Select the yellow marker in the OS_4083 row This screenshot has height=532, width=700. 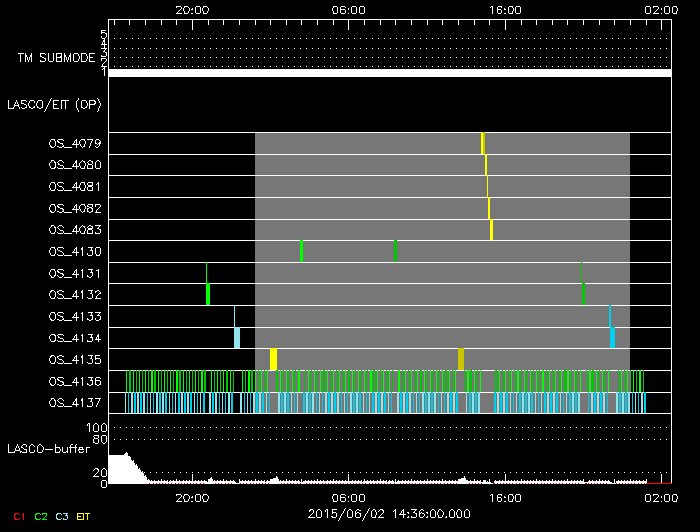492,230
